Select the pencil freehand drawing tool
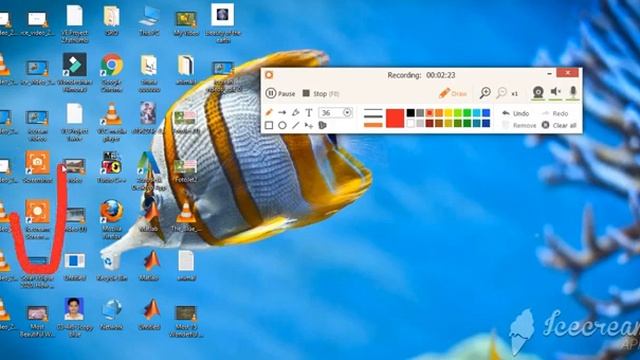Screen dimensions: 640x360 (x=269, y=112)
